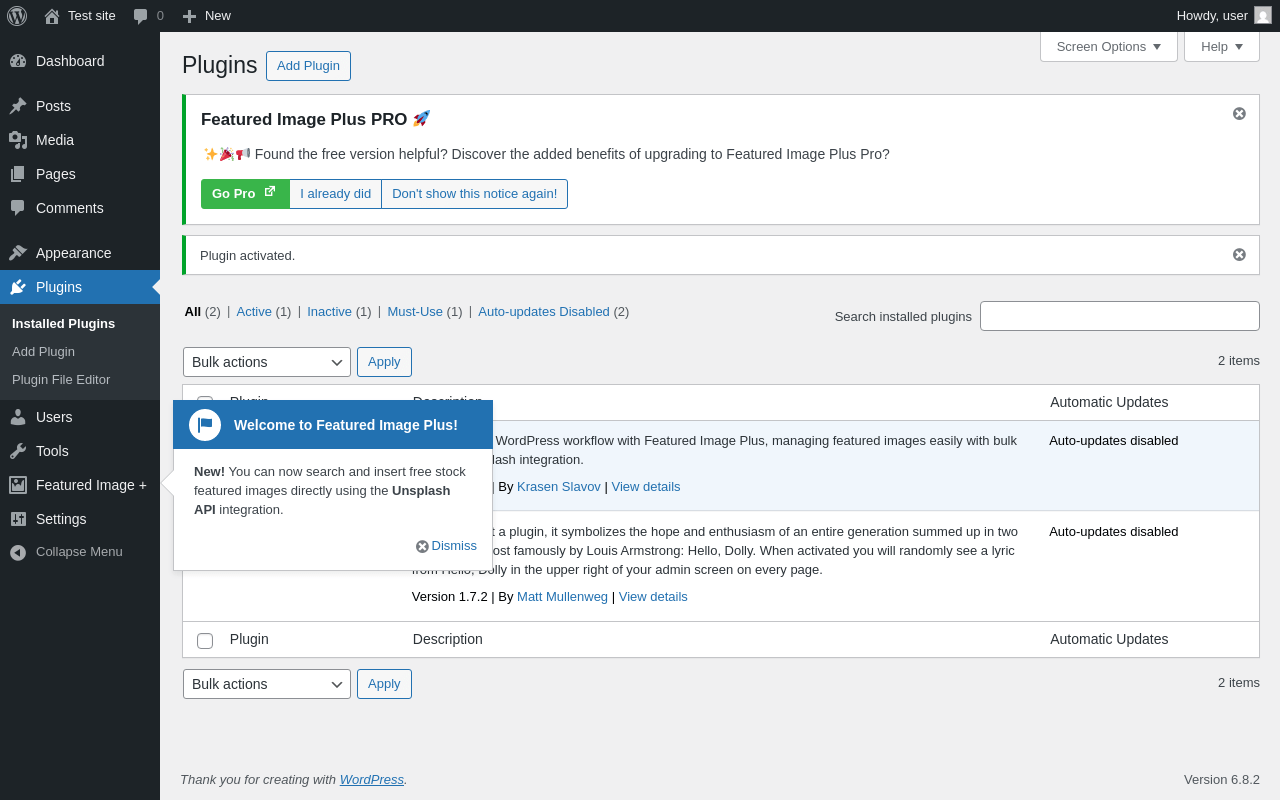Image resolution: width=1280 pixels, height=800 pixels.
Task: Open Appearance via the paintbrush icon
Action: click(18, 253)
